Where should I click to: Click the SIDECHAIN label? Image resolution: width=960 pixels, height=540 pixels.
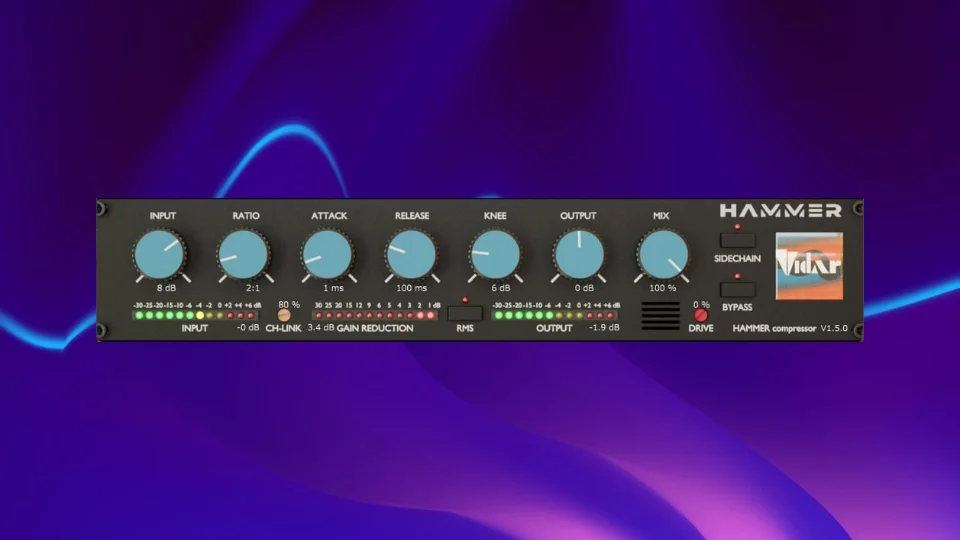coord(737,258)
